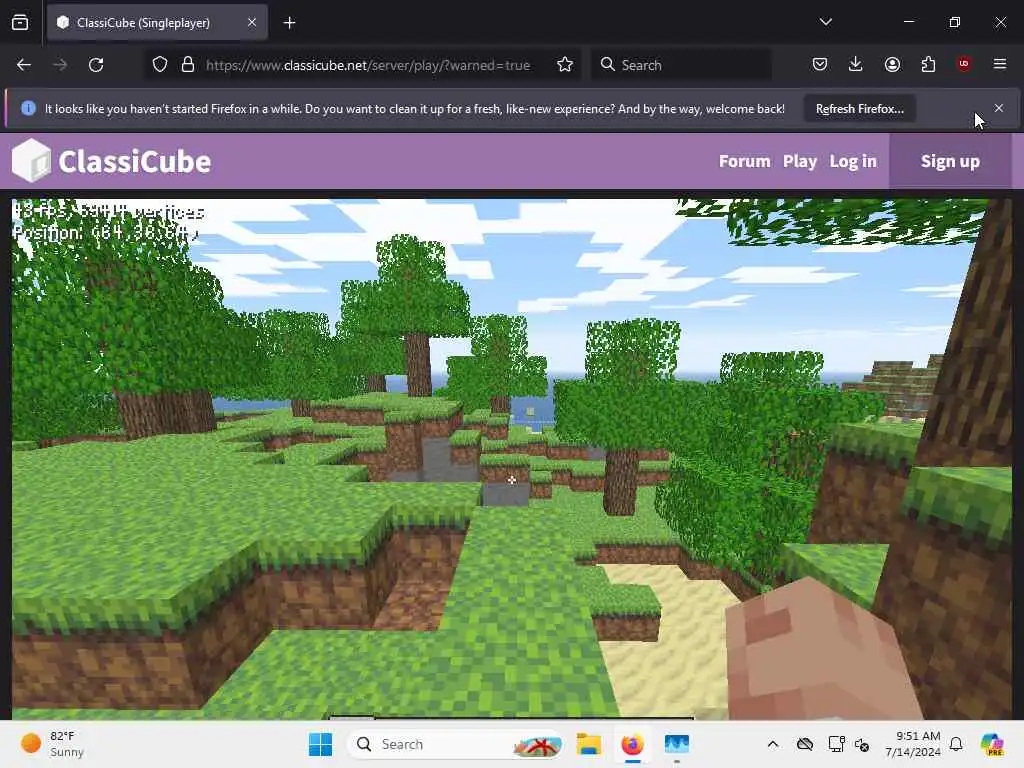Open the Firefox account icon
This screenshot has width=1024, height=768.
(x=892, y=64)
